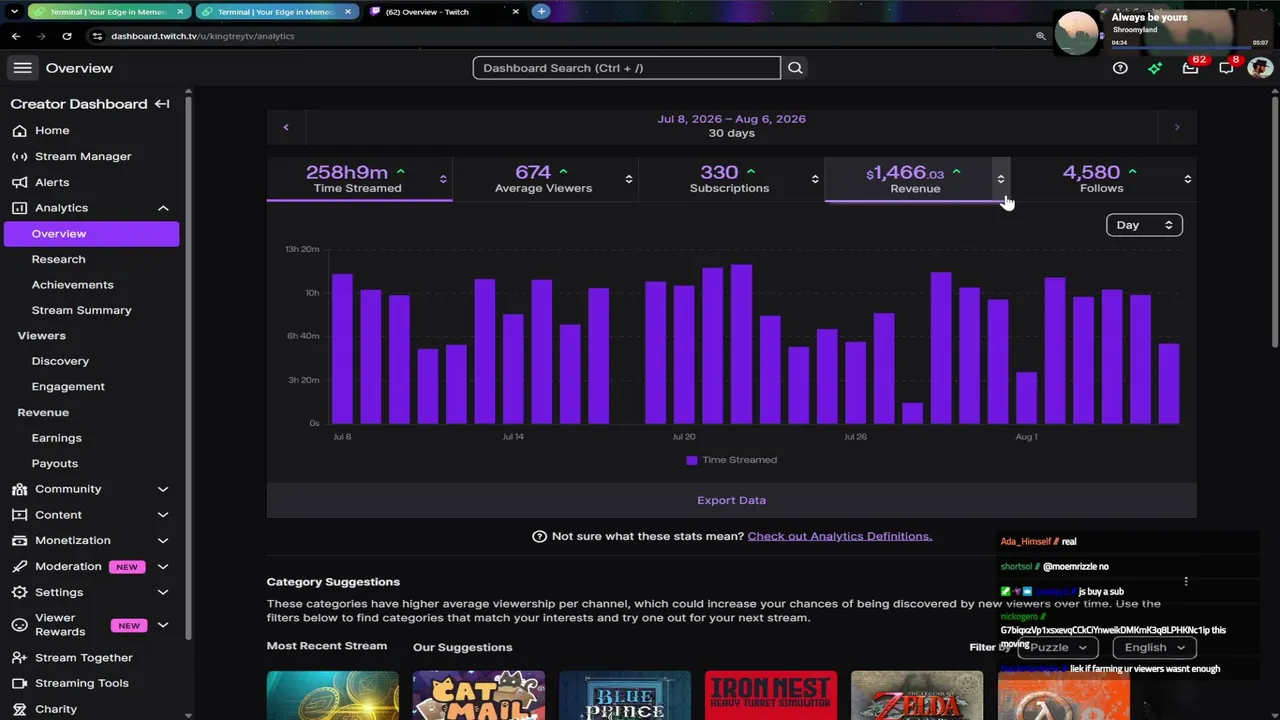Expand the Viewer Rewards sidebar section
1280x720 pixels.
[163, 625]
